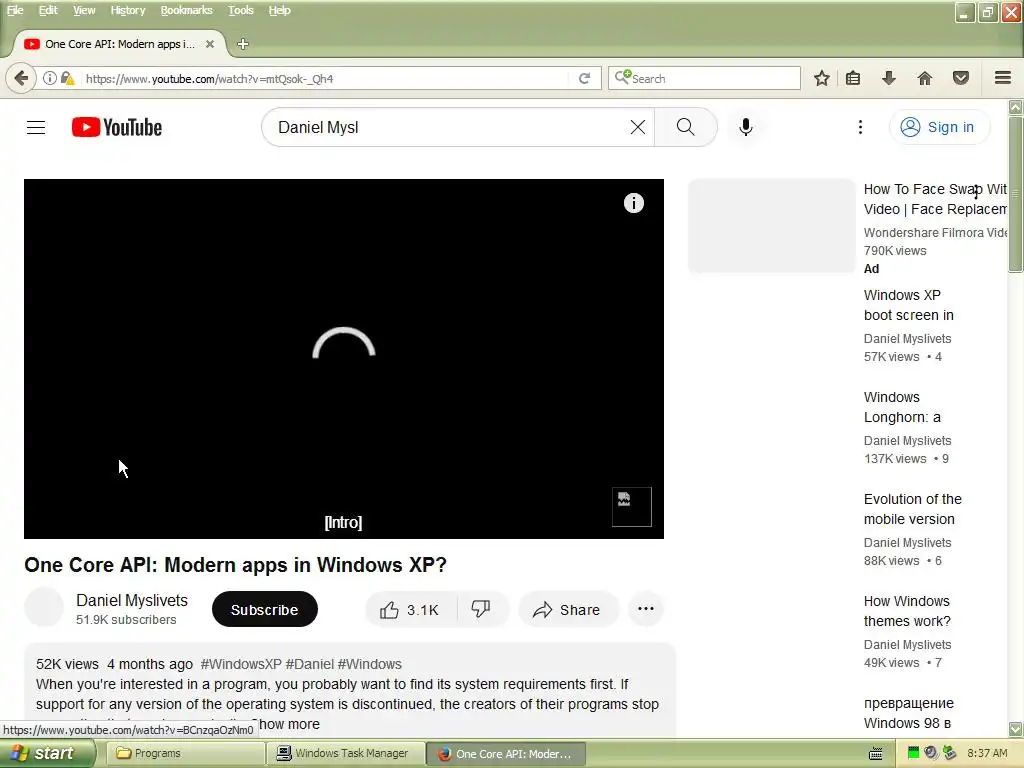The image size is (1024, 768).
Task: Bookmark this page with the star icon
Action: pyautogui.click(x=822, y=78)
